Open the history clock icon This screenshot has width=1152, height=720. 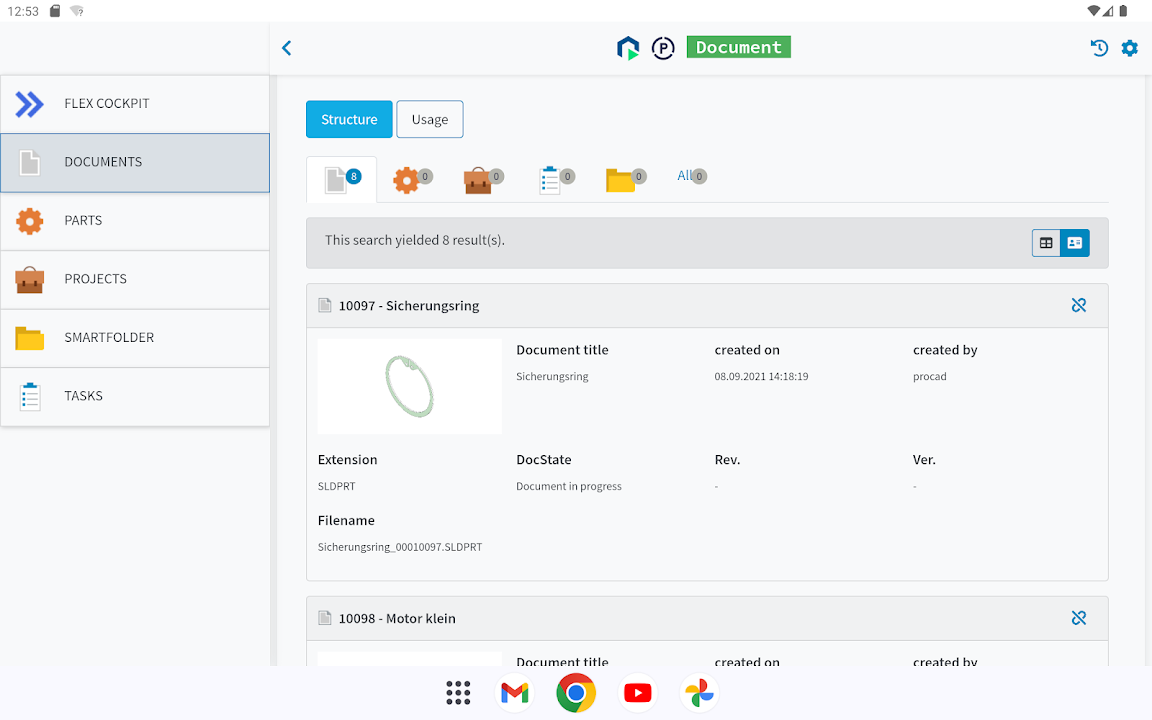[1099, 48]
